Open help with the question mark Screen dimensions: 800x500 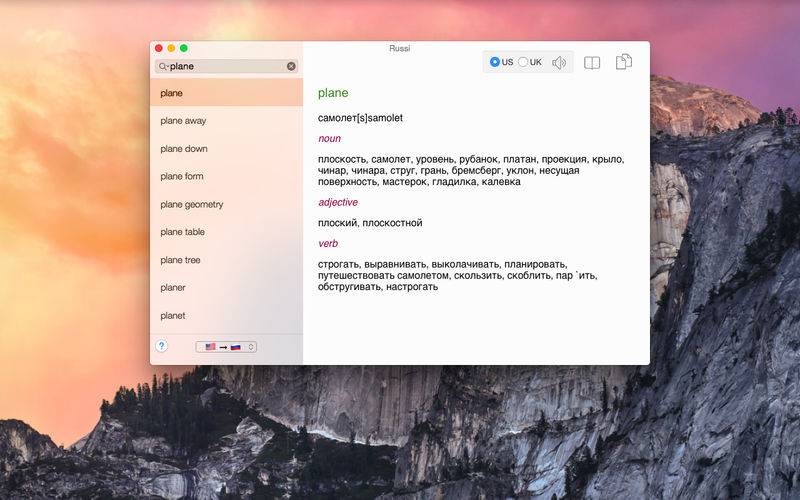(162, 346)
